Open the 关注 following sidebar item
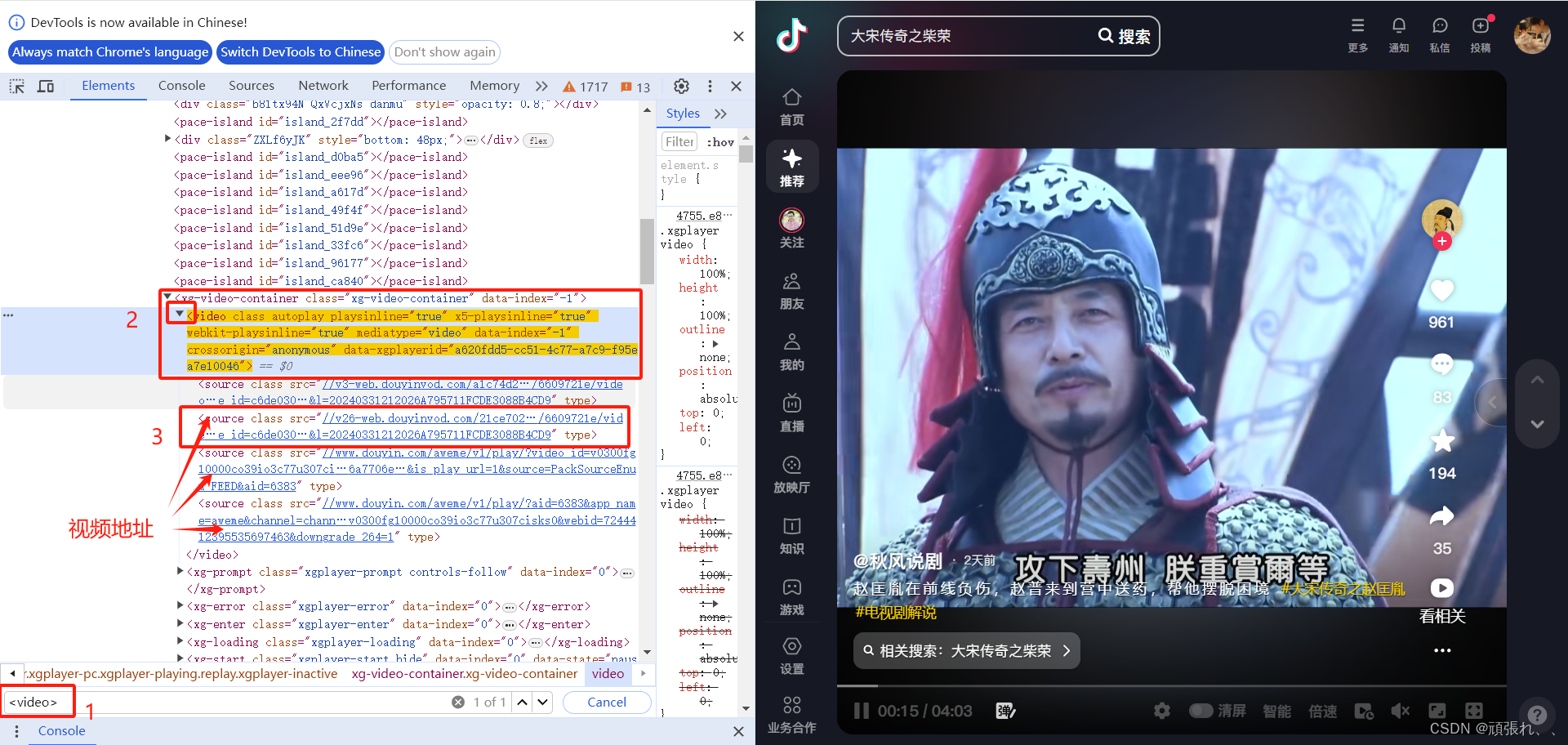This screenshot has height=745, width=1568. click(791, 229)
